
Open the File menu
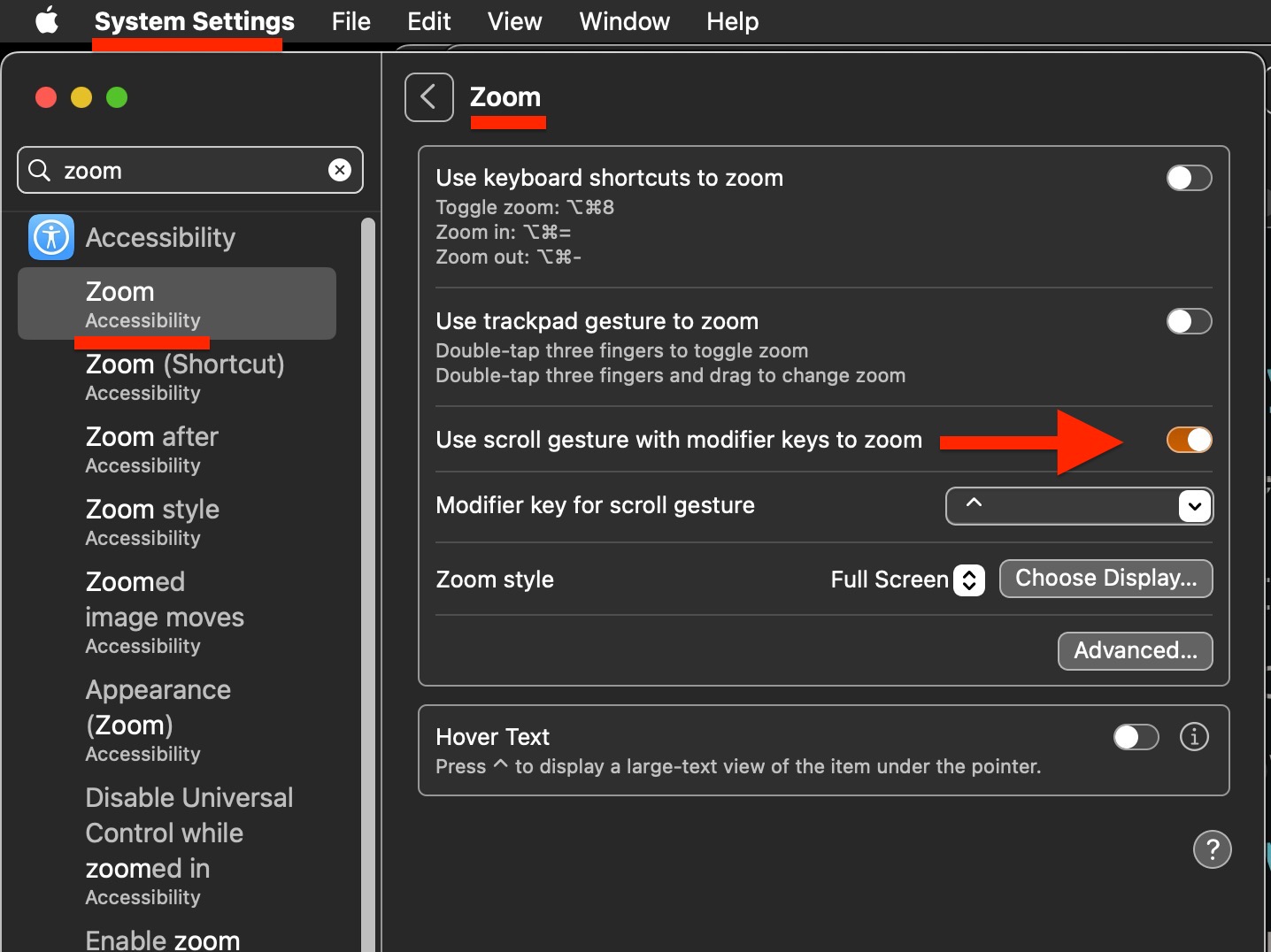coord(351,21)
